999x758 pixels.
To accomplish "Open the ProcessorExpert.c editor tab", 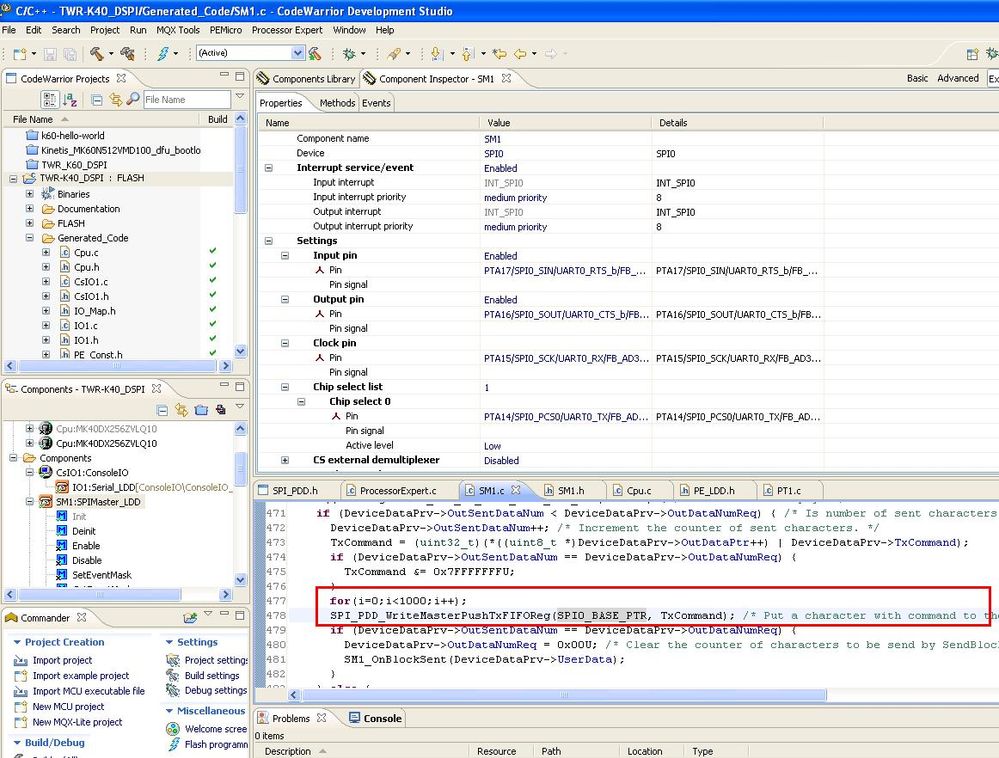I will tap(398, 490).
